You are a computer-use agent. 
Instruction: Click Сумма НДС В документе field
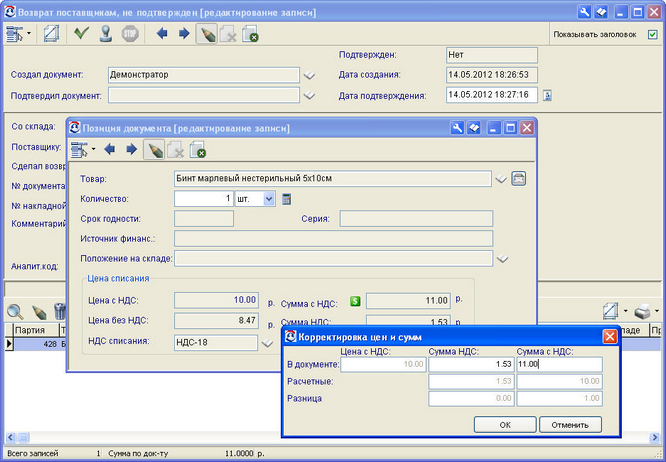471,364
